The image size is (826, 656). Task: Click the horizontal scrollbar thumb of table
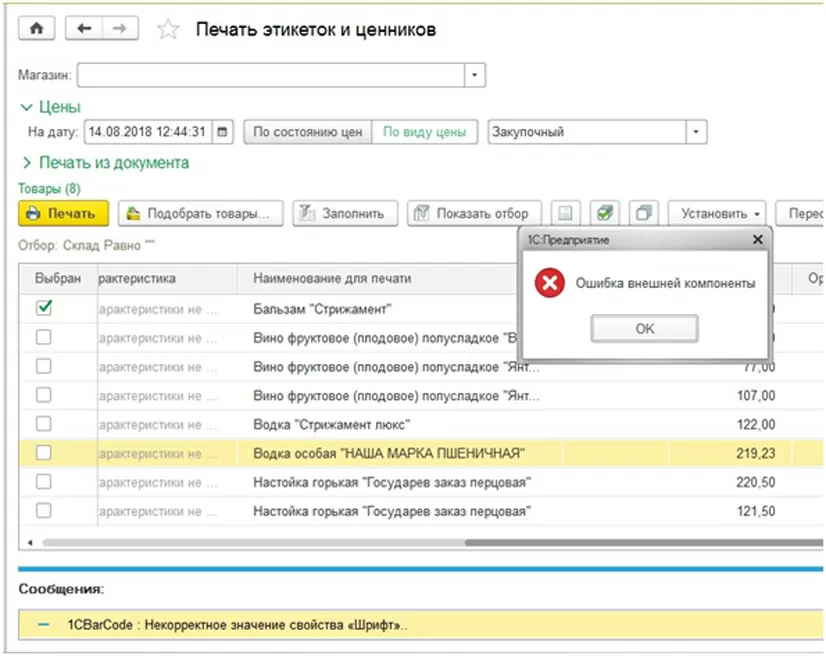[644, 542]
